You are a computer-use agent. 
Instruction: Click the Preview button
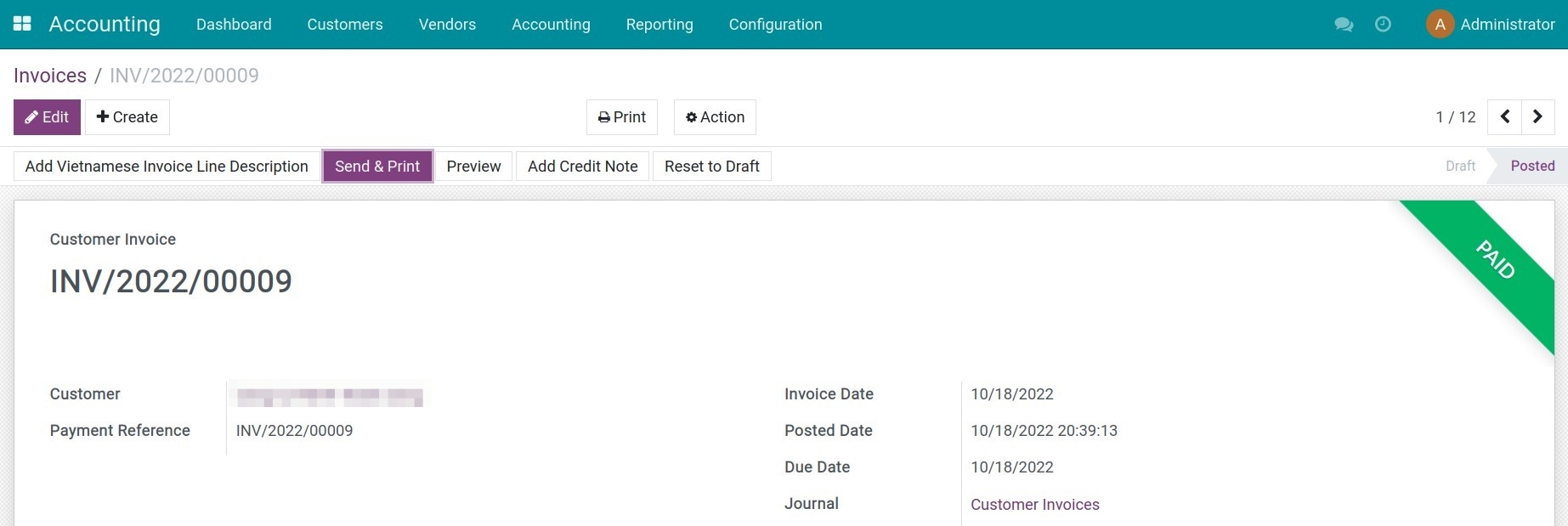click(x=473, y=167)
